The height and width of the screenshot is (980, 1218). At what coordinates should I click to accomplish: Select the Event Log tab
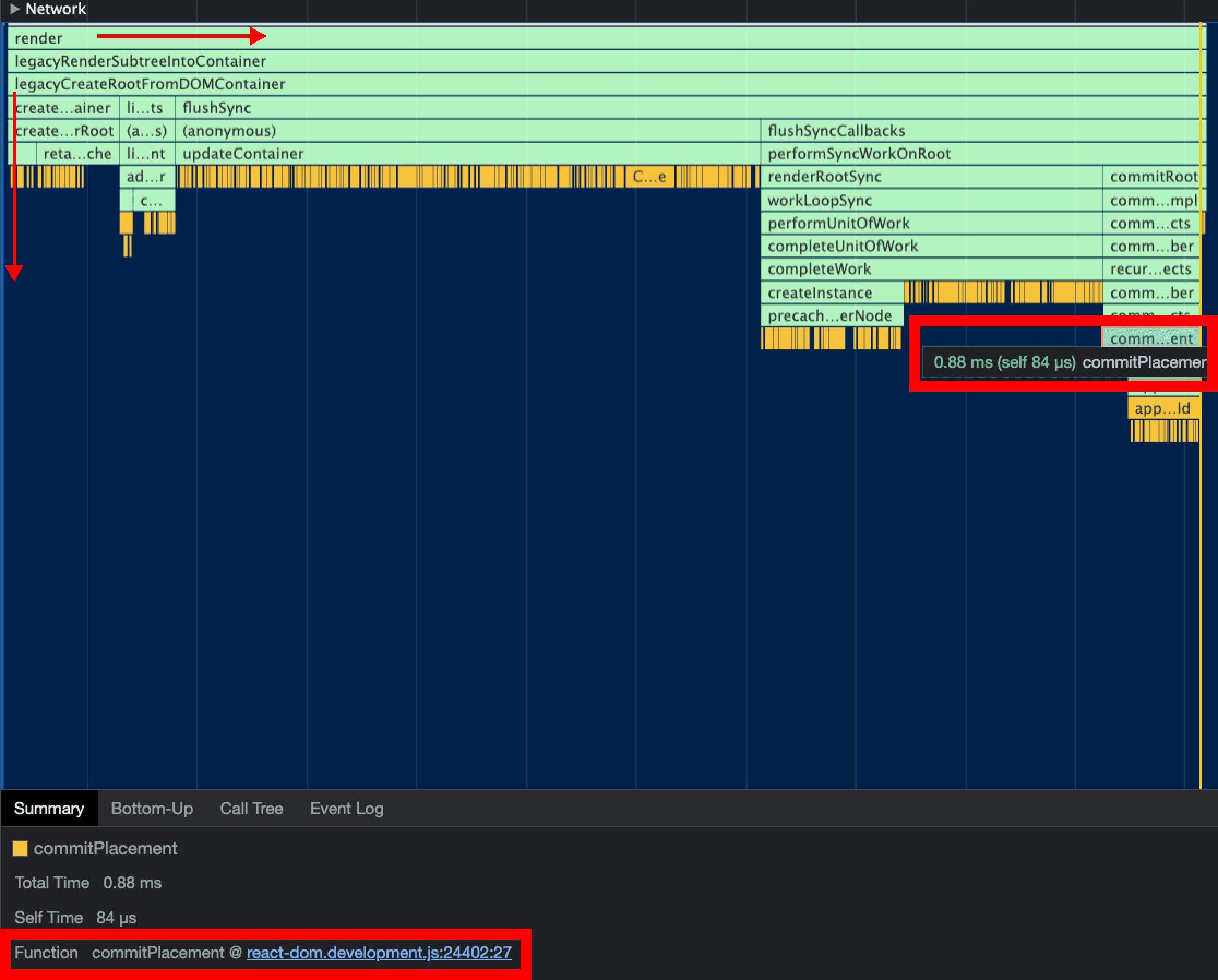coord(347,808)
